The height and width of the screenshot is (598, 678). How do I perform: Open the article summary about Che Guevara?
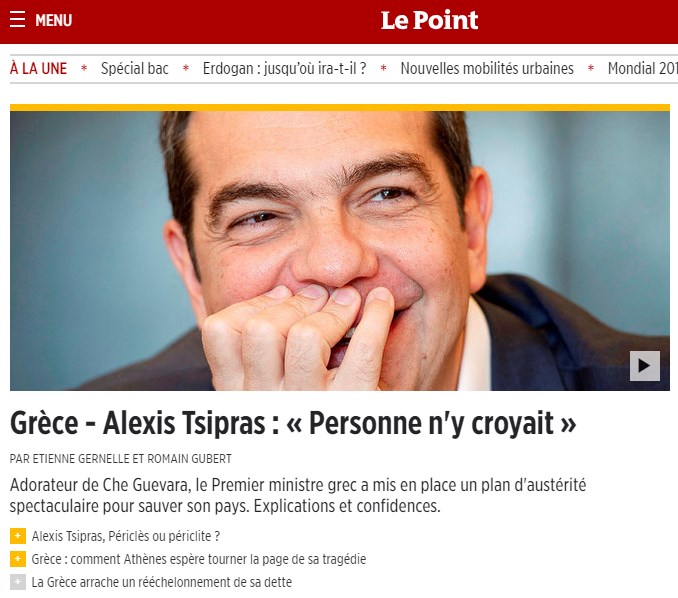[x=298, y=495]
